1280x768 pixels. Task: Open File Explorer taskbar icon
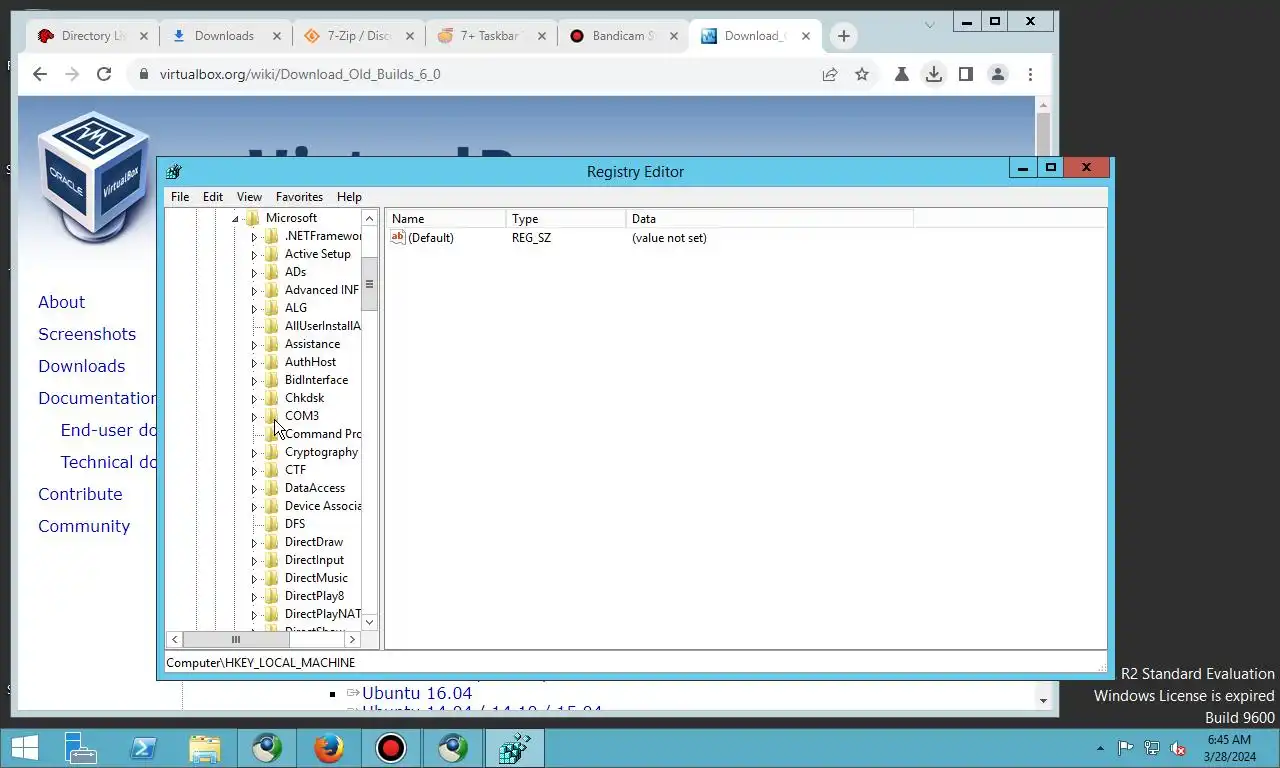tap(205, 748)
